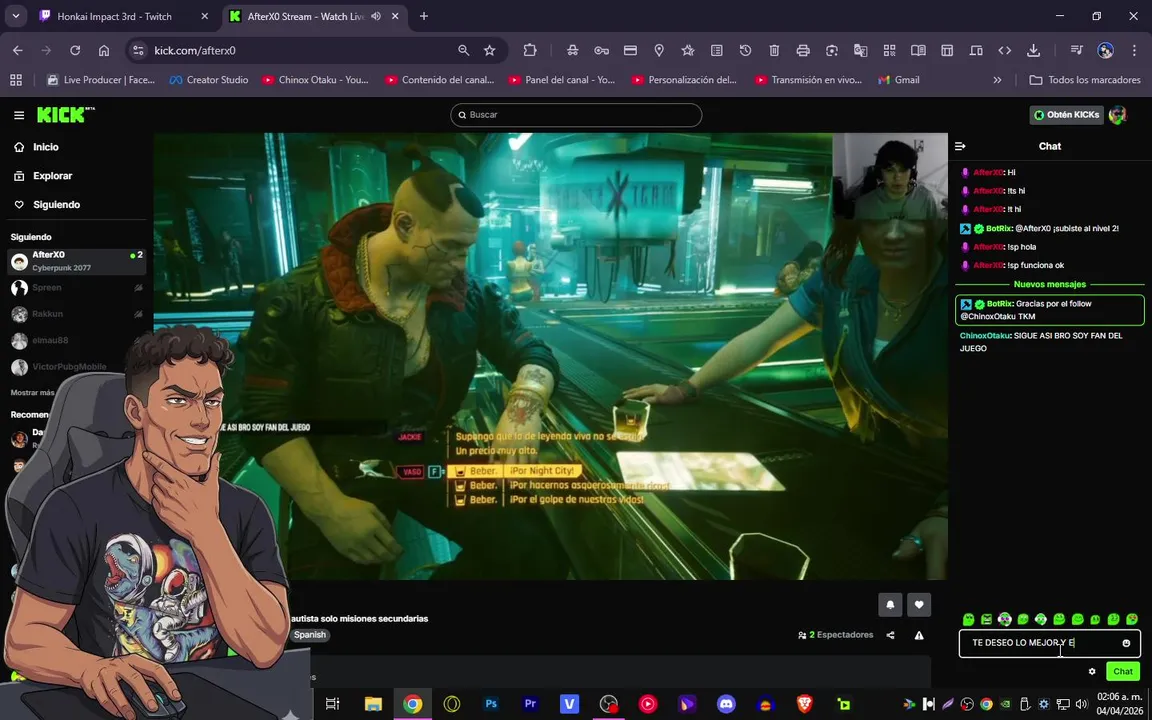Image resolution: width=1152 pixels, height=720 pixels.
Task: Click the printer icon in toolbar
Action: point(803,51)
